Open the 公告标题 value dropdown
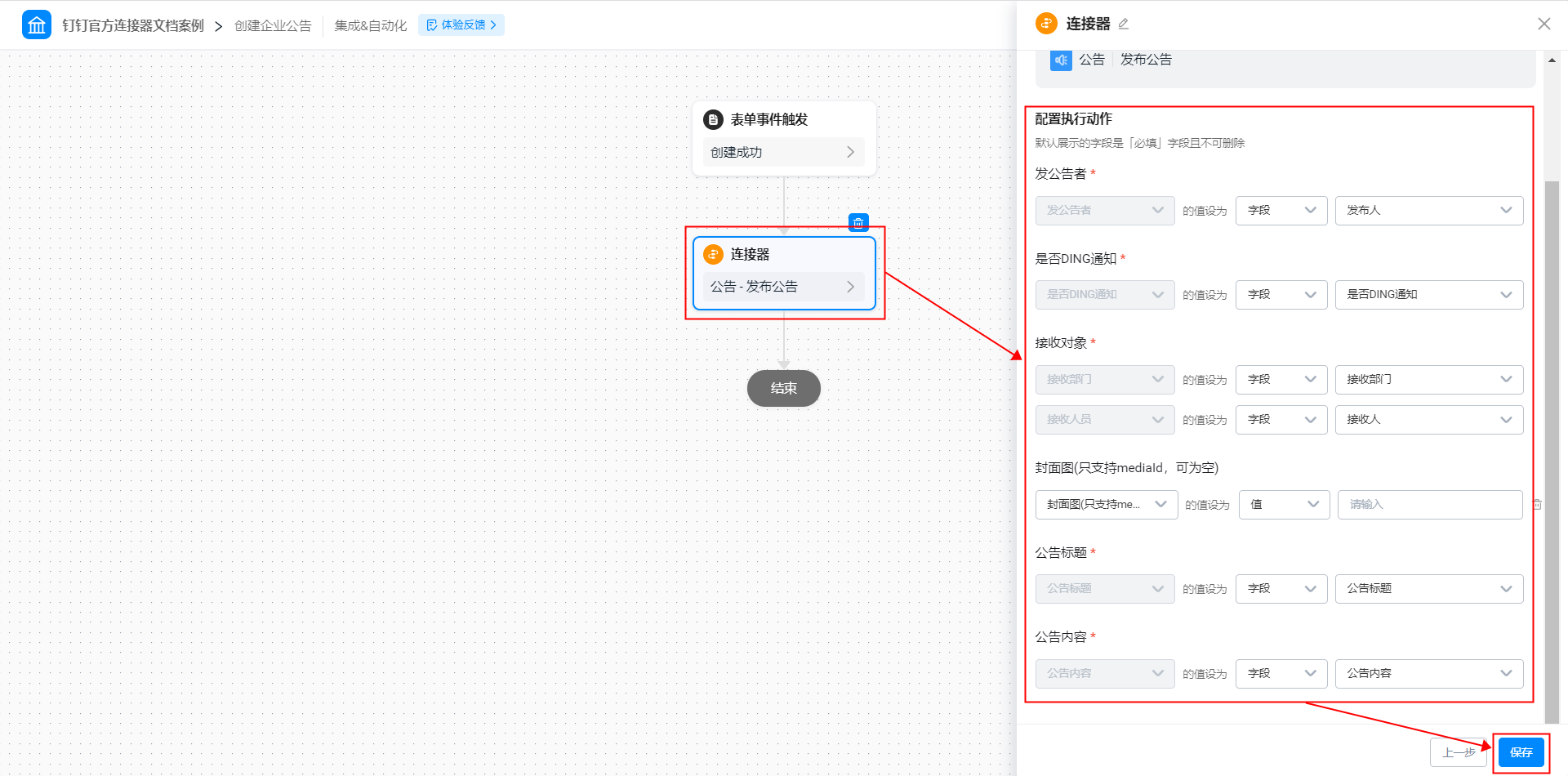This screenshot has height=776, width=1568. coord(1428,589)
